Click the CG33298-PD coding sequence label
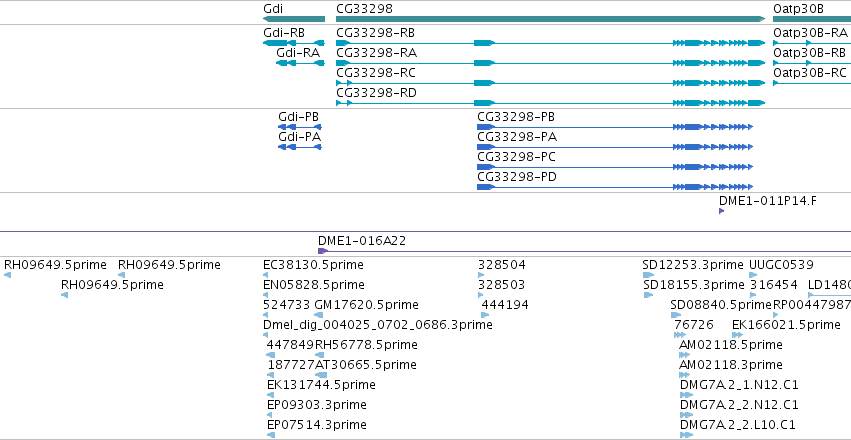Viewport: 851px width, 440px height. [517, 177]
